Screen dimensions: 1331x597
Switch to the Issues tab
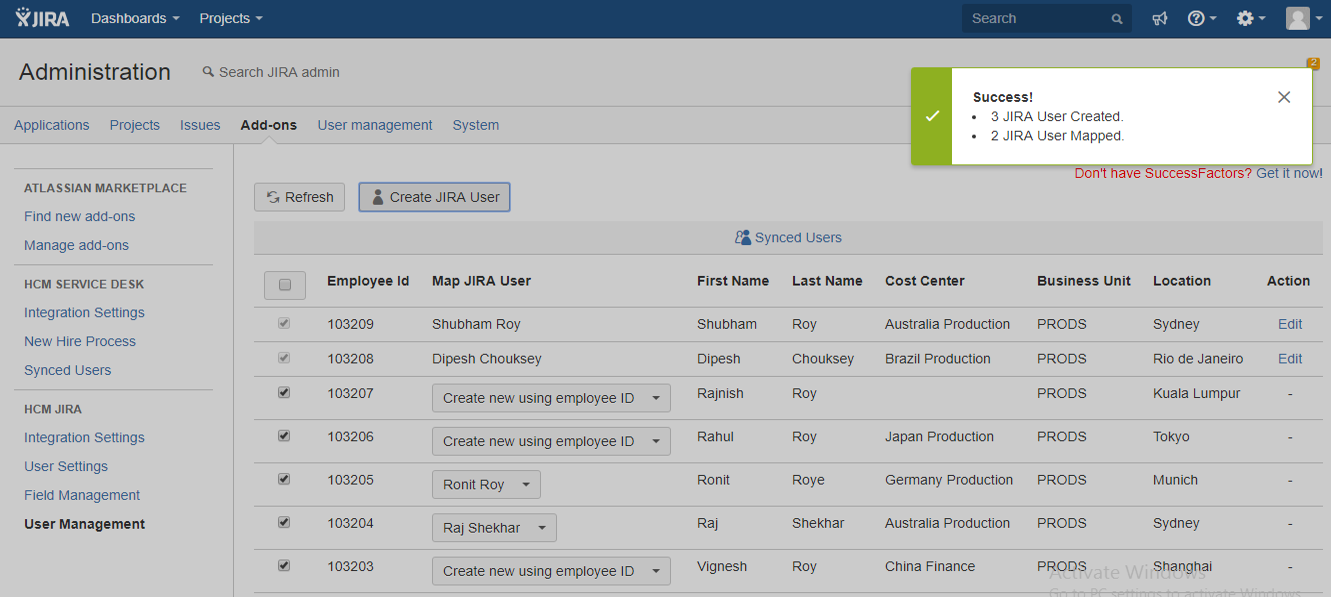point(200,125)
